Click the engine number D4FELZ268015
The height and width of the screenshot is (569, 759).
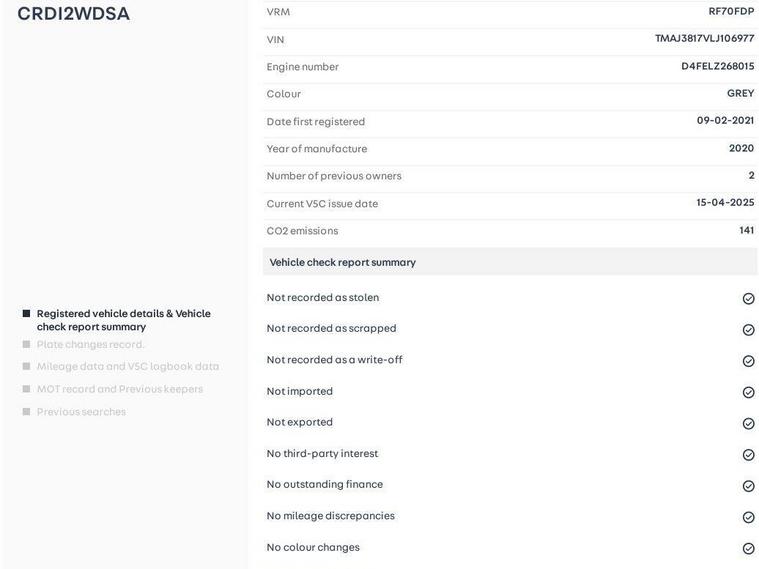tap(717, 66)
